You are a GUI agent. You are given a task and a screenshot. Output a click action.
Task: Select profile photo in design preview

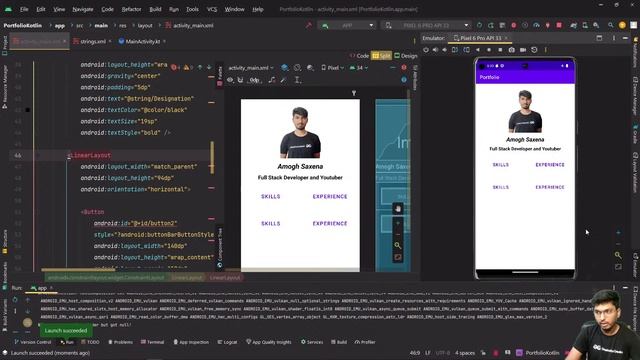[x=300, y=133]
